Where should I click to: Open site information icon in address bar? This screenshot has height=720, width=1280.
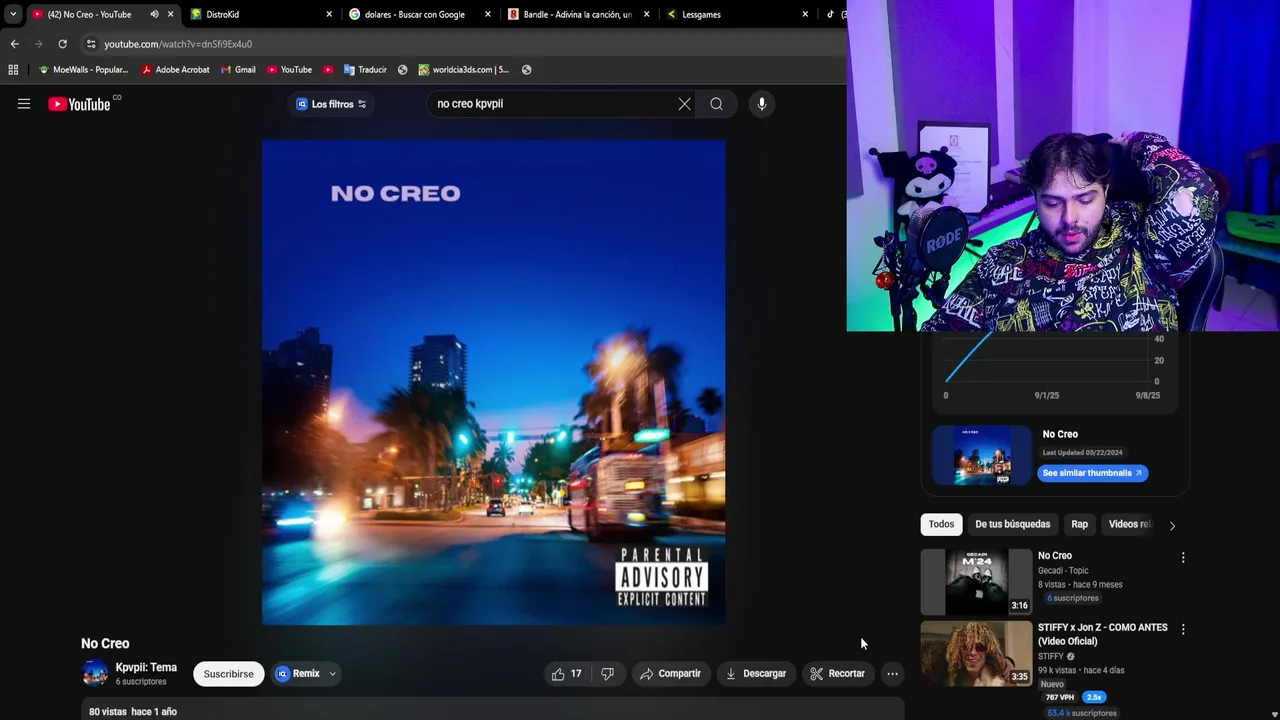pyautogui.click(x=91, y=44)
